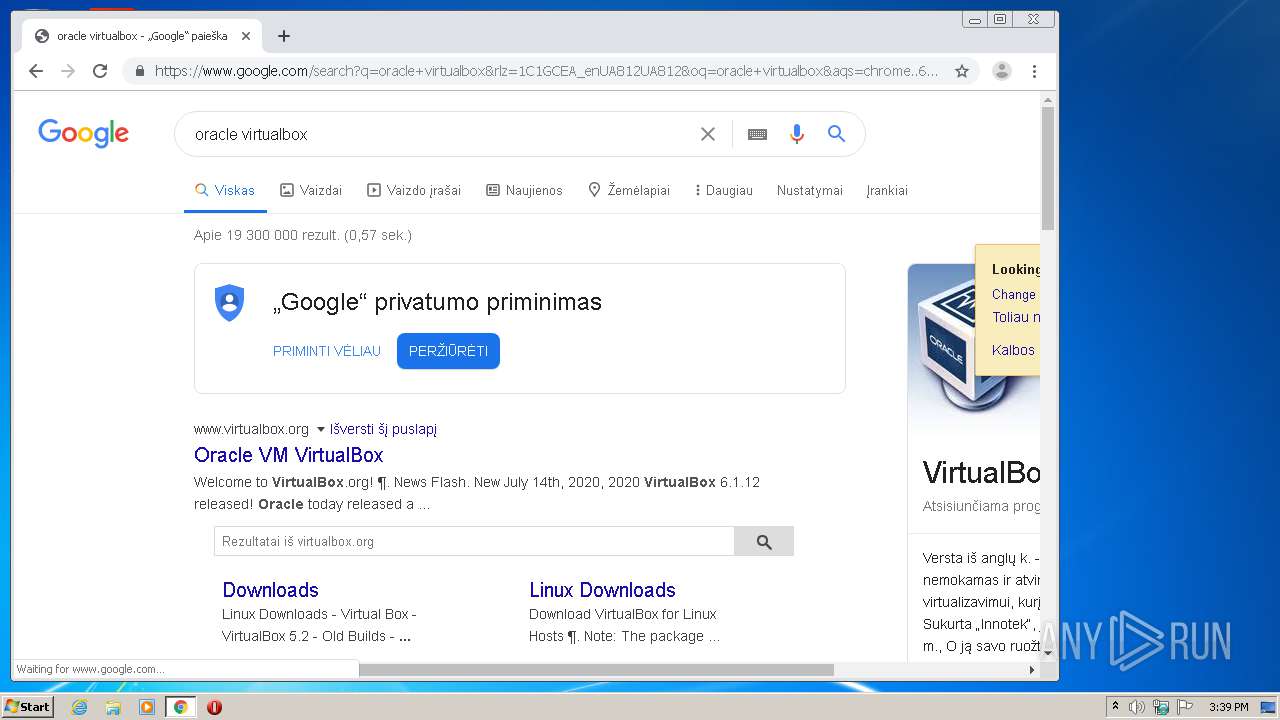Click the blue magnifier search icon
Screen dimensions: 1280x720
(x=837, y=134)
